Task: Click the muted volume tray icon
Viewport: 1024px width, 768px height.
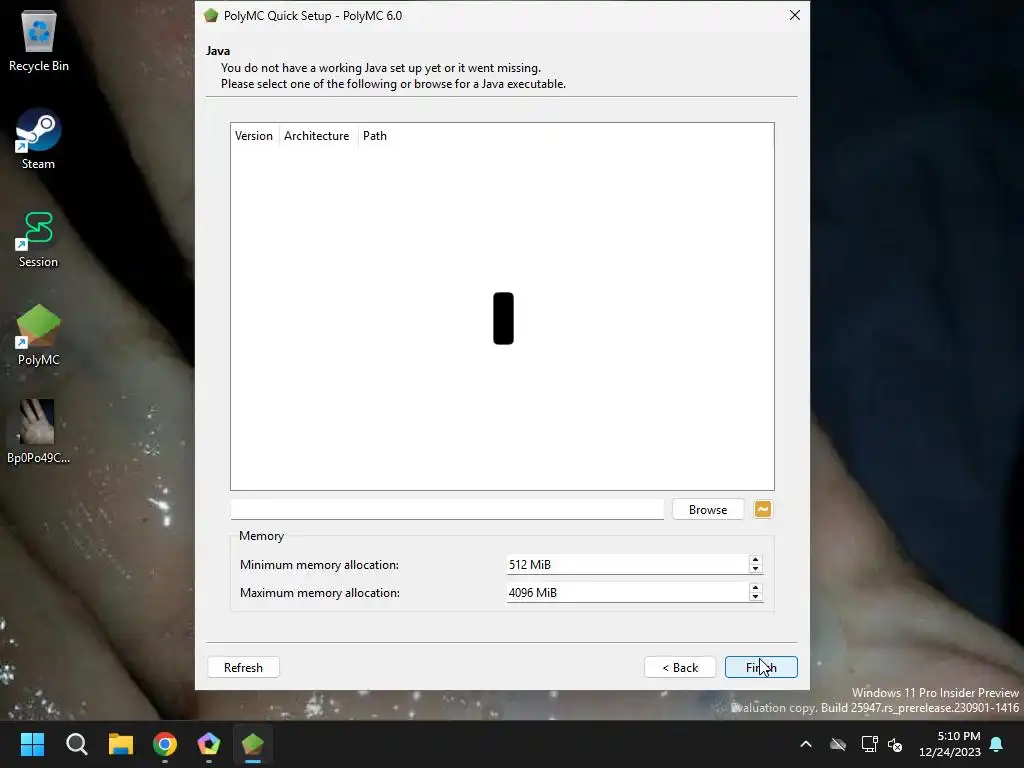Action: click(895, 744)
